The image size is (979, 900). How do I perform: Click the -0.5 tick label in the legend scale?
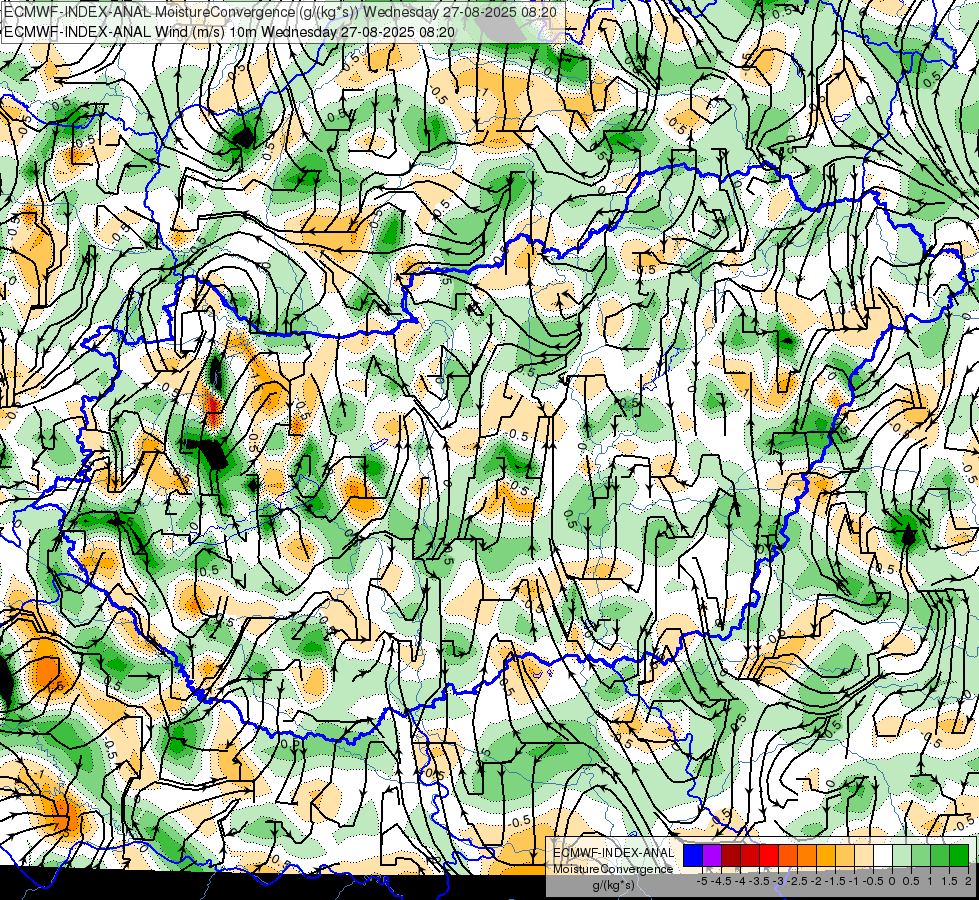tap(873, 881)
